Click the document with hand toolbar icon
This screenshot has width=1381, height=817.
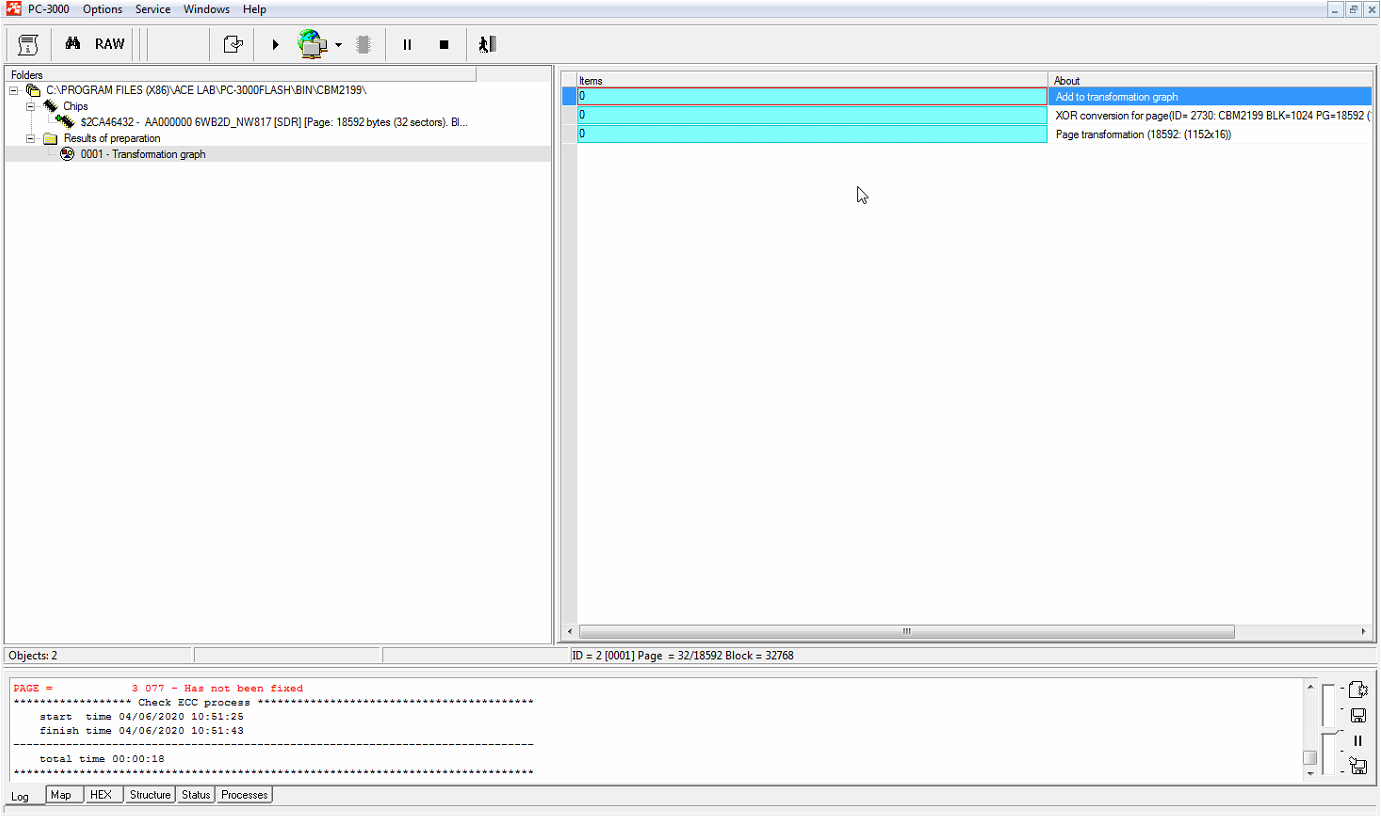233,44
